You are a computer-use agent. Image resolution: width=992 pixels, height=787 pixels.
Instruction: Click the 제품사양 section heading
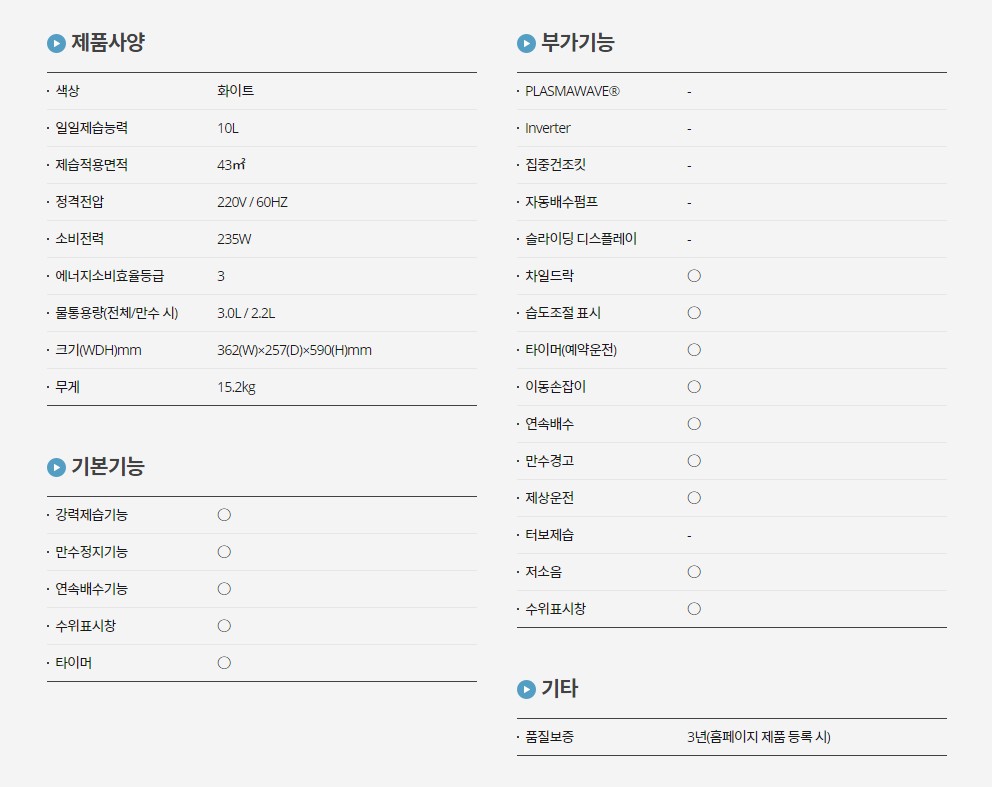point(109,43)
